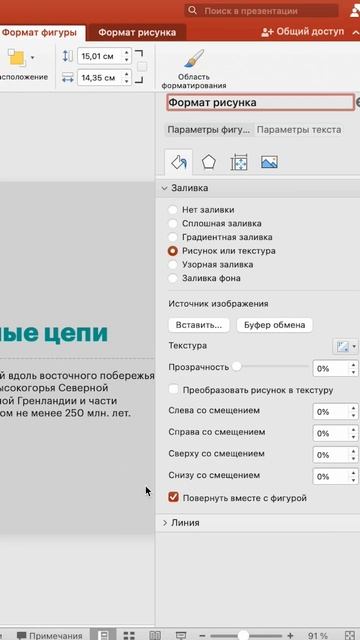360x640 pixels.
Task: Click Сверху со смещением stepper
Action: click(353, 455)
